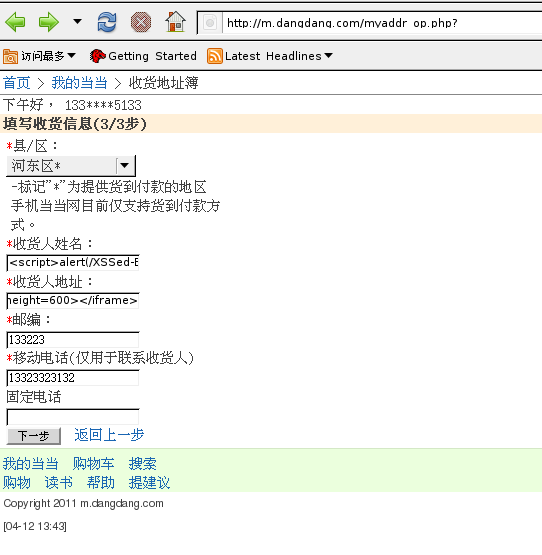Image resolution: width=542 pixels, height=555 pixels.
Task: Click the Copyright 2011 m.dangdang.com text
Action: [84, 503]
